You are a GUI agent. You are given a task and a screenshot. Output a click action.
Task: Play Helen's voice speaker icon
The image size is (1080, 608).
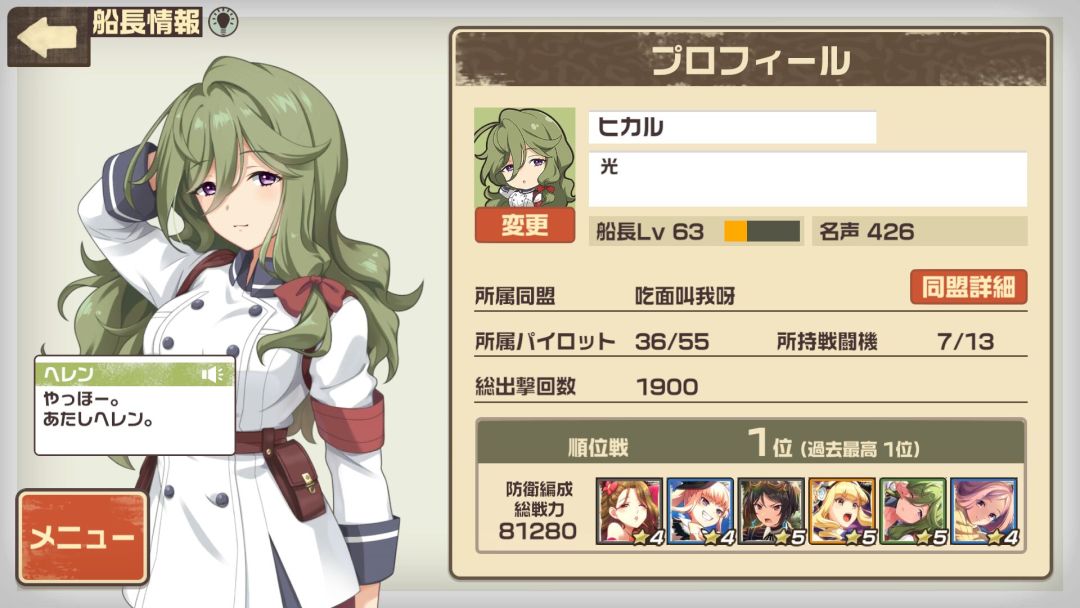pyautogui.click(x=212, y=374)
